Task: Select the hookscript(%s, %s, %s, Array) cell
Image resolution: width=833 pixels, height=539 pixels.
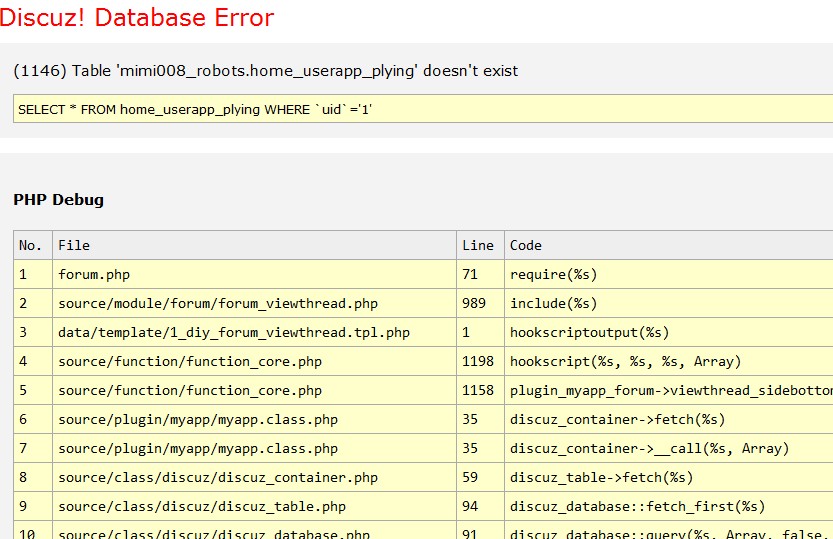Action: click(669, 361)
